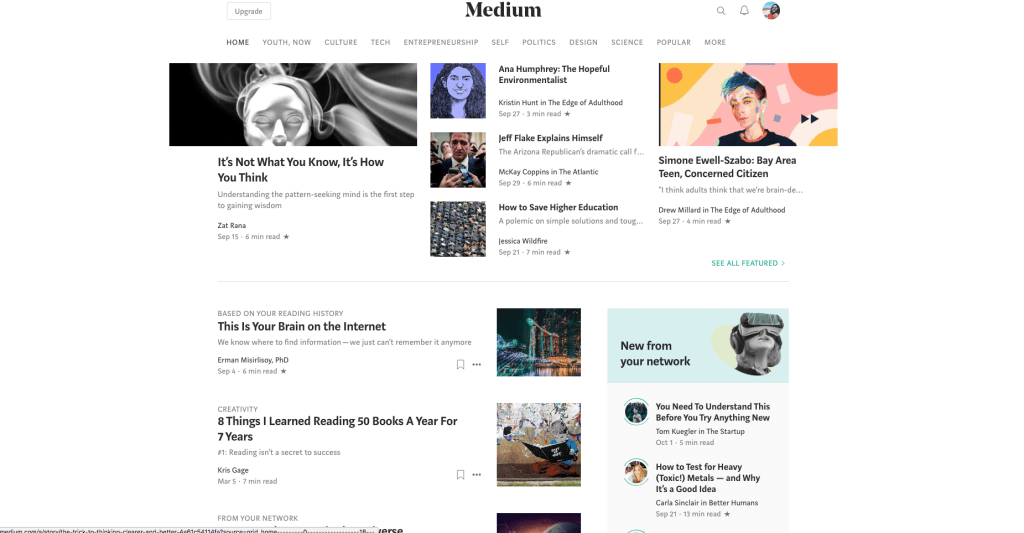Open search with the magnifier icon
The width and height of the screenshot is (1024, 533).
point(721,10)
